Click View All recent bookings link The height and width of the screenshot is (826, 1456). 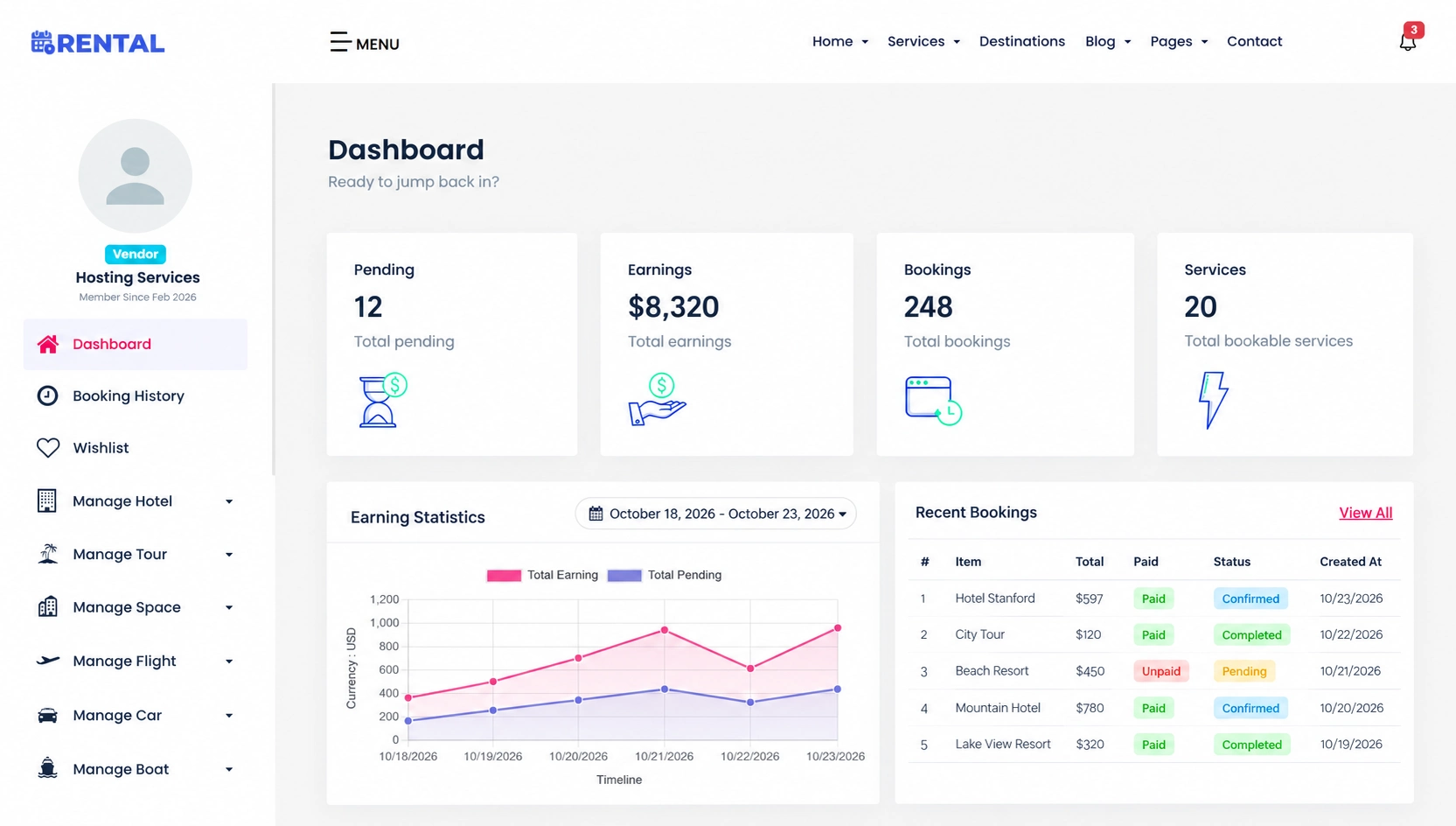[1365, 513]
